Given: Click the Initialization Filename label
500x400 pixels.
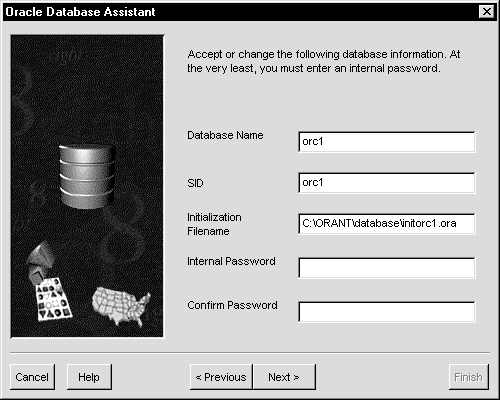Looking at the screenshot, I should pos(214,224).
